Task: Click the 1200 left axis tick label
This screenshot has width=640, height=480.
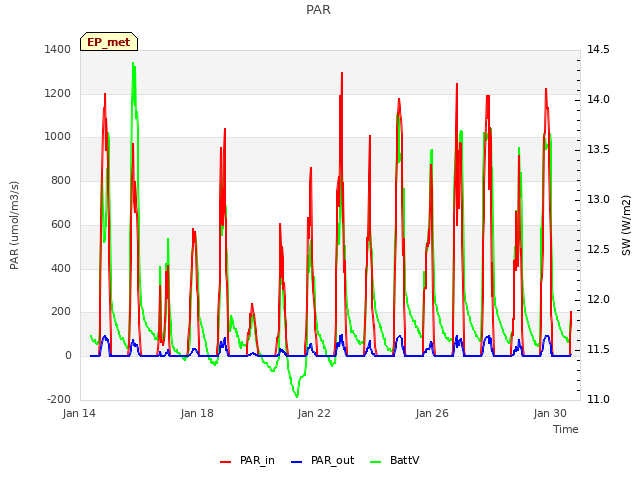Action: 58,93
